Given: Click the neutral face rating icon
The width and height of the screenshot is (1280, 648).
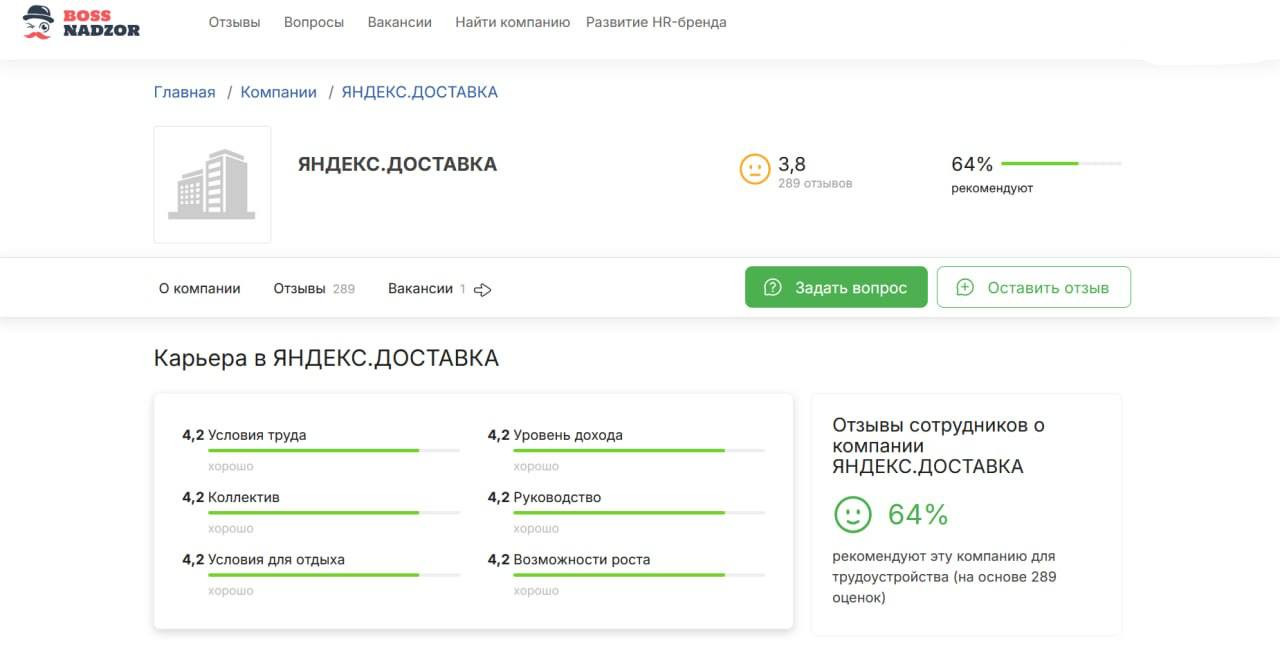Looking at the screenshot, I should click(755, 168).
